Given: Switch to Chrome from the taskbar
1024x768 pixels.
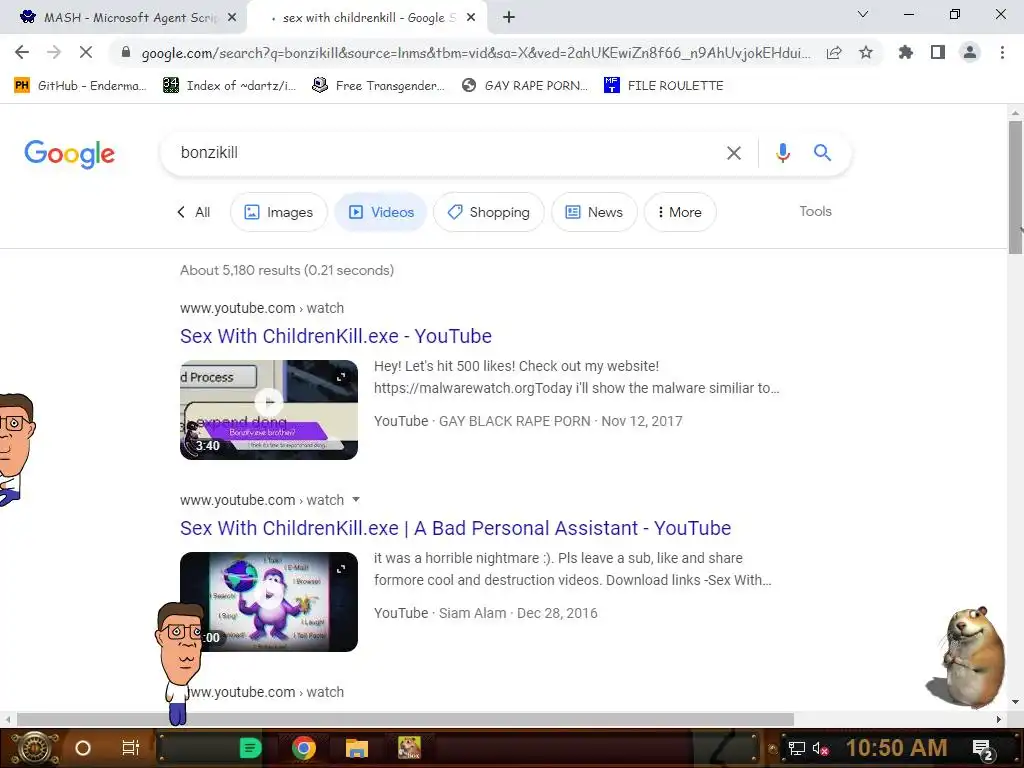Looking at the screenshot, I should (304, 748).
